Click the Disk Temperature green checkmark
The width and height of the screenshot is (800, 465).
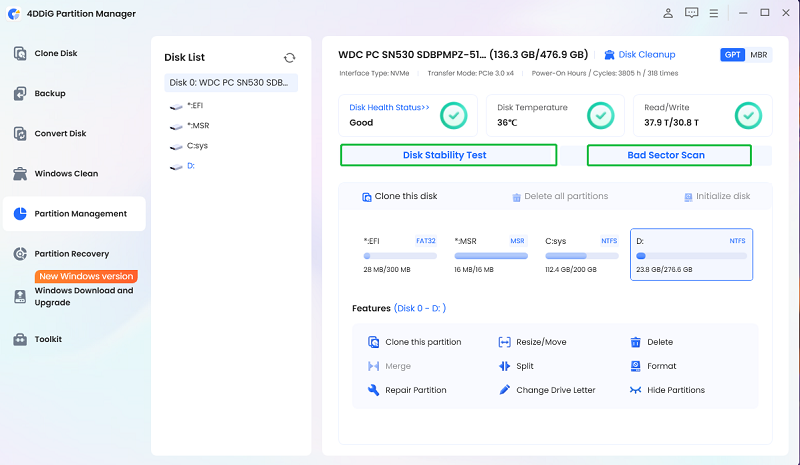pos(601,115)
